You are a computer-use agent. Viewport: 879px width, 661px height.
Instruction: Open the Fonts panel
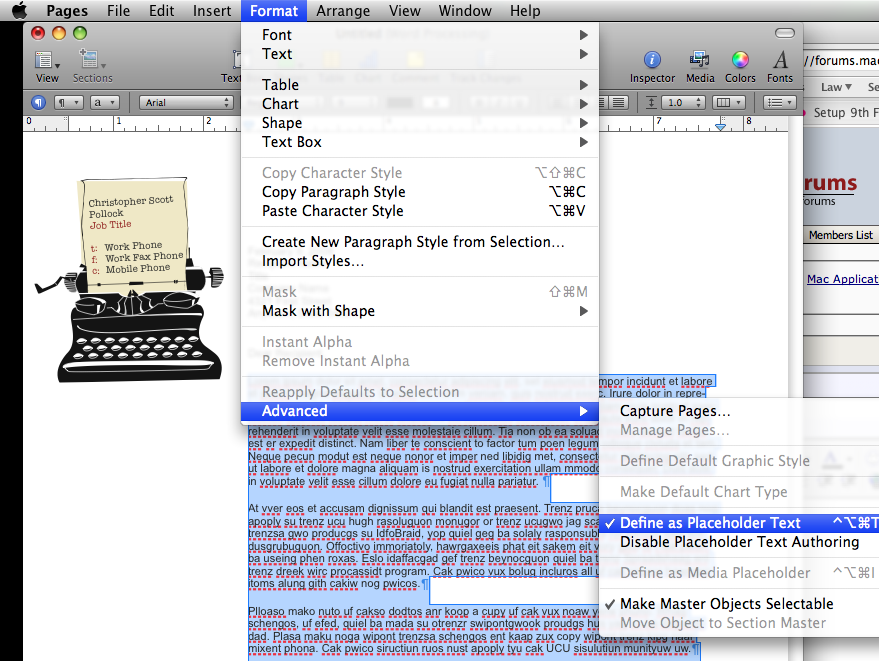780,66
